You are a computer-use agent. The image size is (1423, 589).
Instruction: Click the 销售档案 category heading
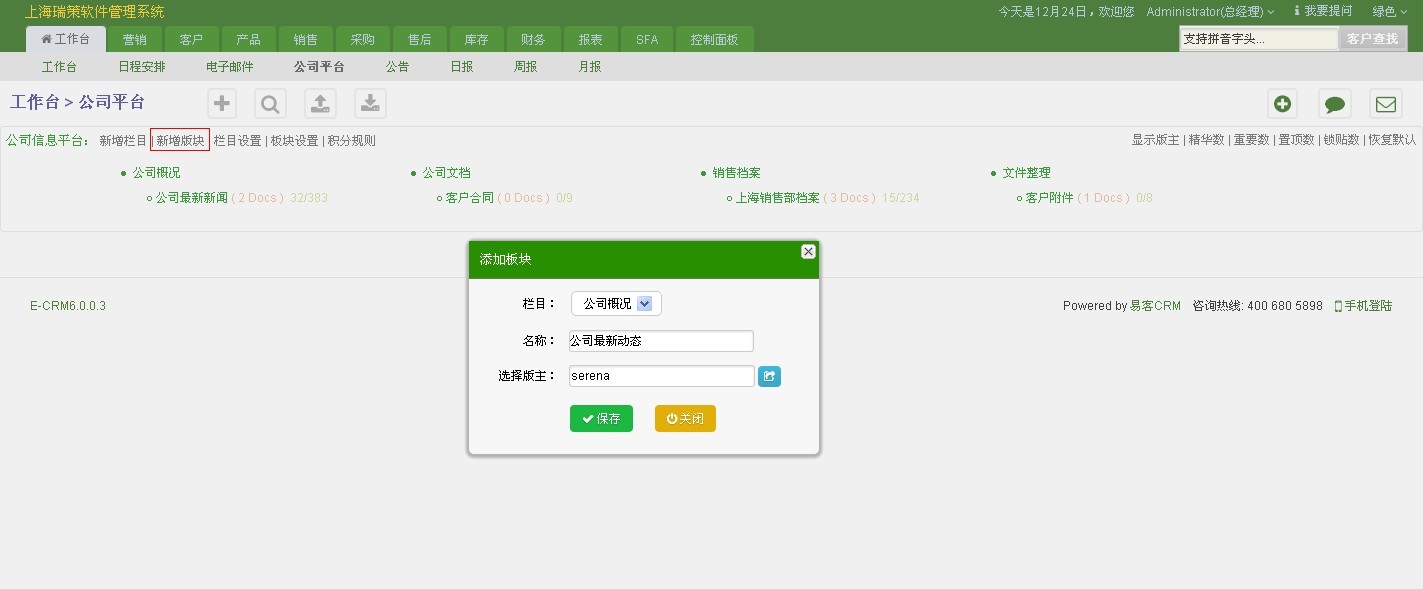pyautogui.click(x=736, y=173)
